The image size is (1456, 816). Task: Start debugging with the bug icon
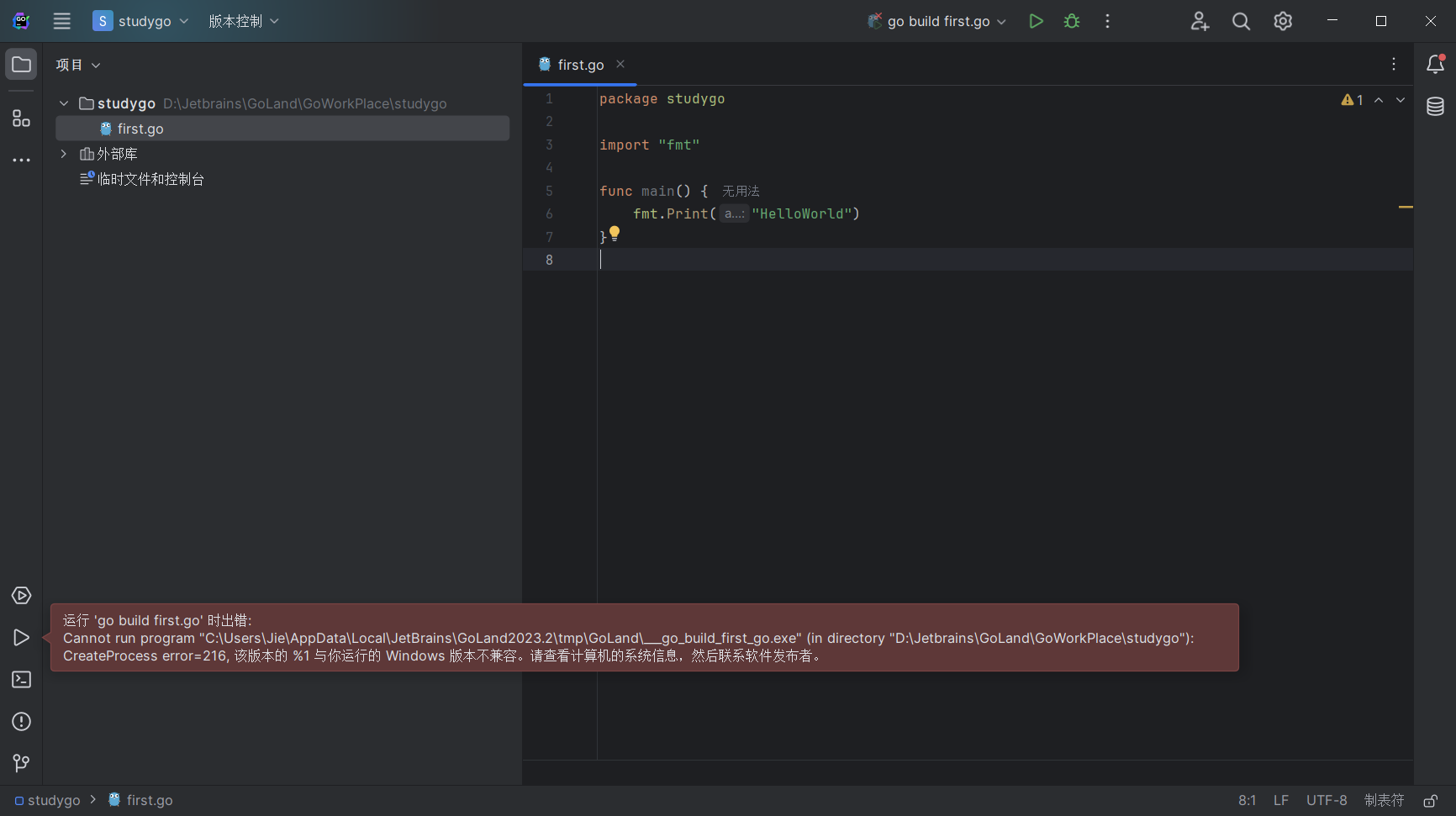pyautogui.click(x=1072, y=21)
